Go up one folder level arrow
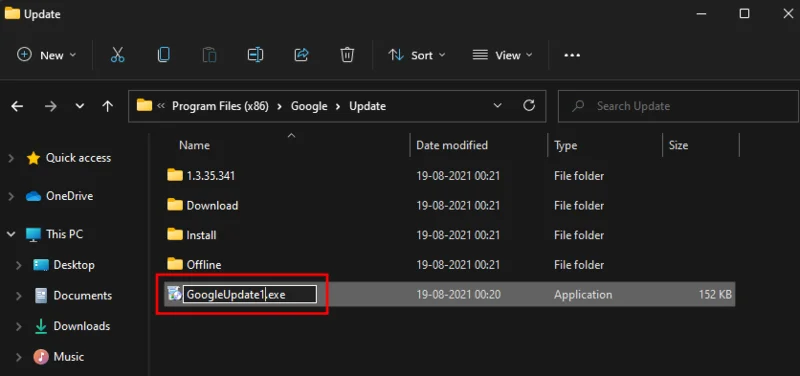Image resolution: width=800 pixels, height=376 pixels. click(x=107, y=106)
